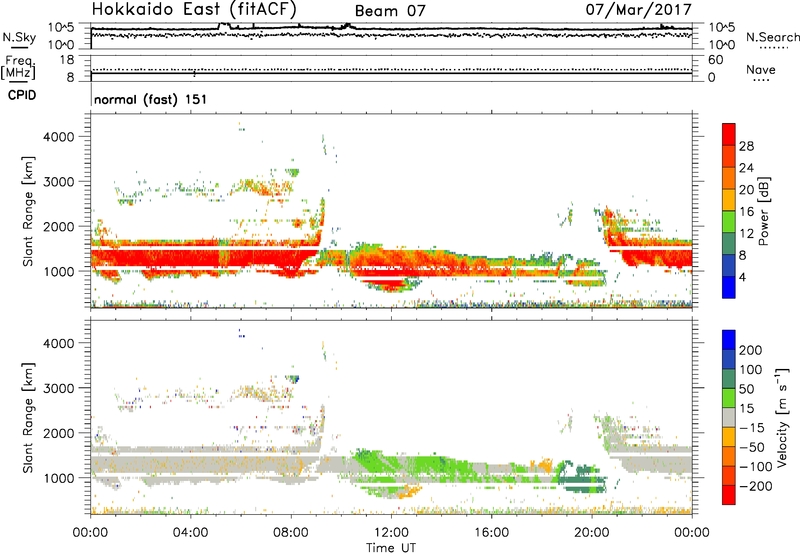Click the "Power [dB]" colorbar title
Image resolution: width=800 pixels, height=554 pixels.
coord(764,211)
